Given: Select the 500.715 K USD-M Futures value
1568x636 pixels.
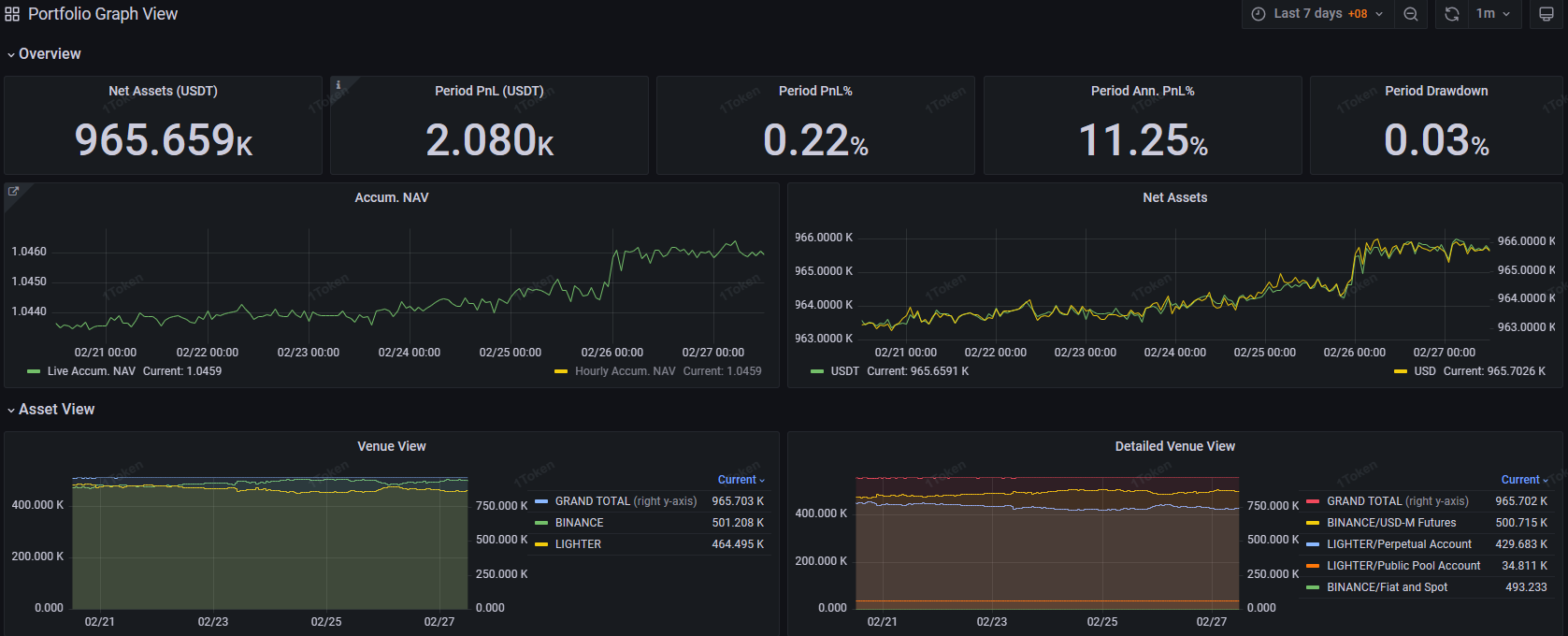Looking at the screenshot, I should [x=1521, y=523].
